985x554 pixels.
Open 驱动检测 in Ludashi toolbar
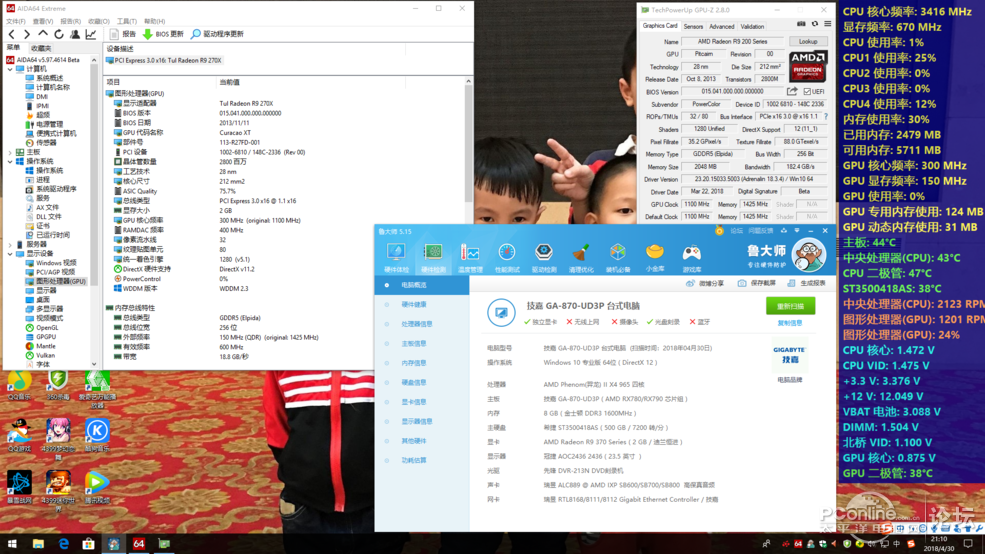click(544, 258)
